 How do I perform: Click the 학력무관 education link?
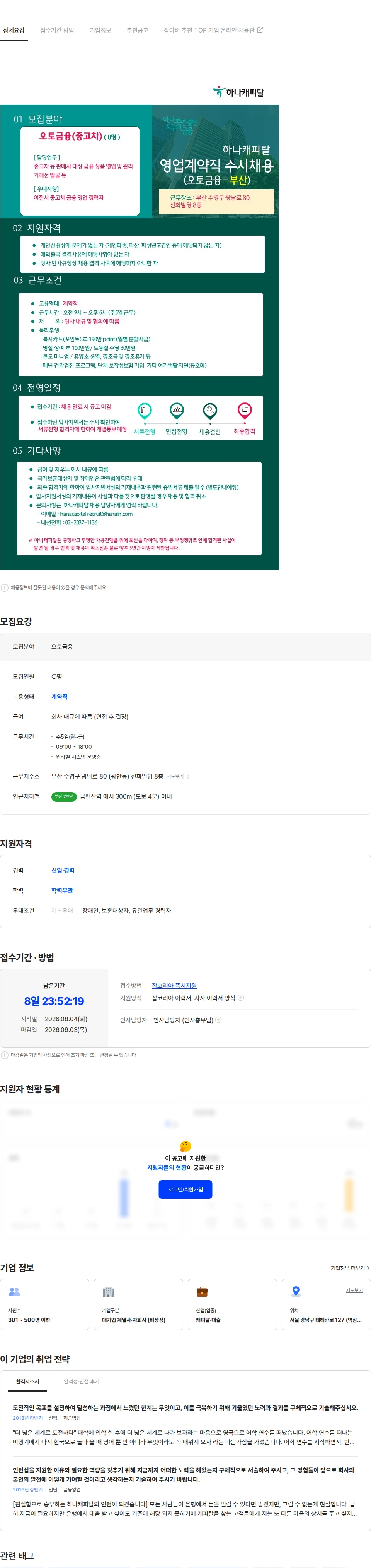[62, 890]
